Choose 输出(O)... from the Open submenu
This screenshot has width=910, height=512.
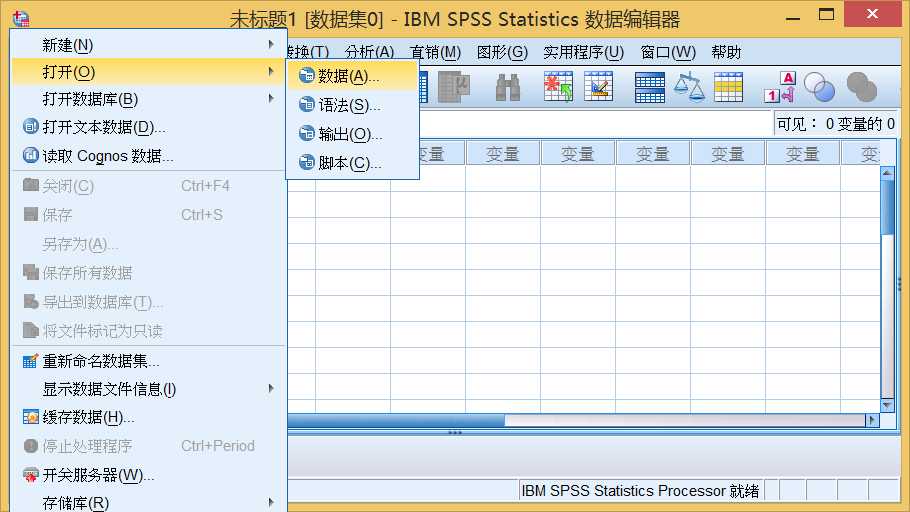click(352, 134)
